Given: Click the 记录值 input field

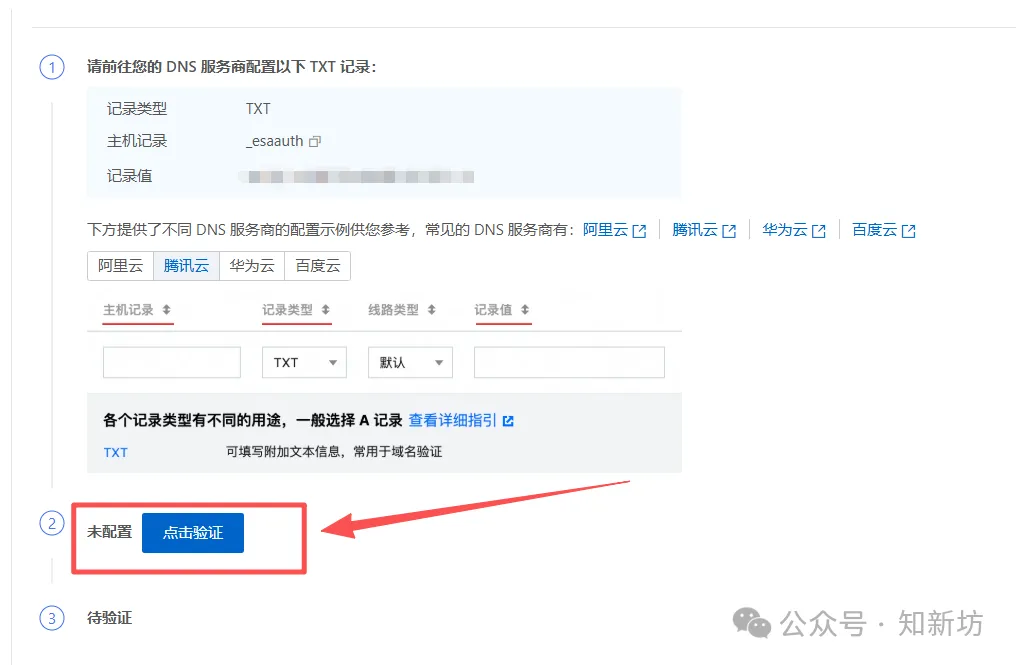Looking at the screenshot, I should coord(568,362).
